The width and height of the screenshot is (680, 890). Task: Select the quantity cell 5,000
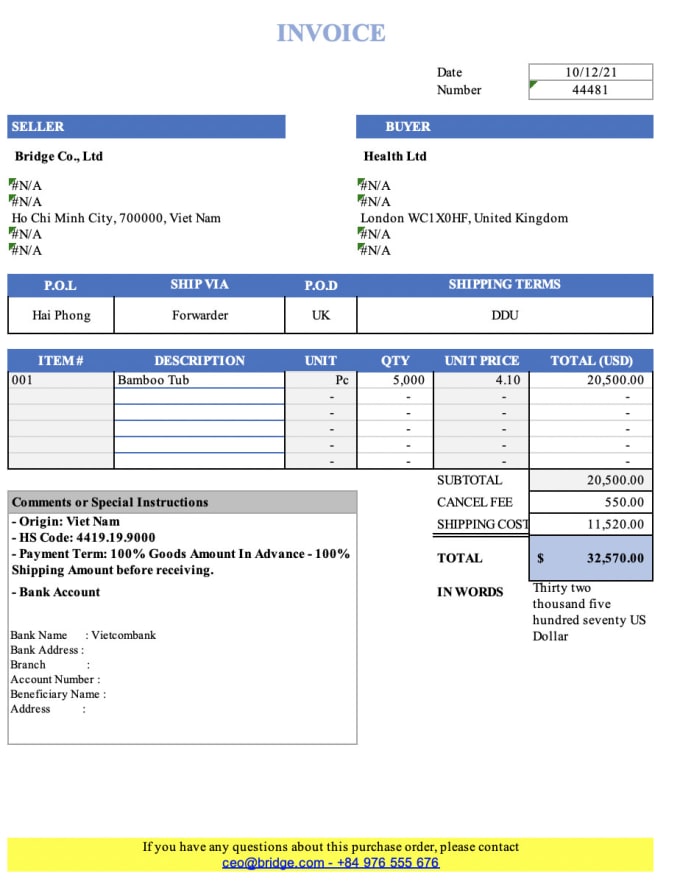click(395, 380)
